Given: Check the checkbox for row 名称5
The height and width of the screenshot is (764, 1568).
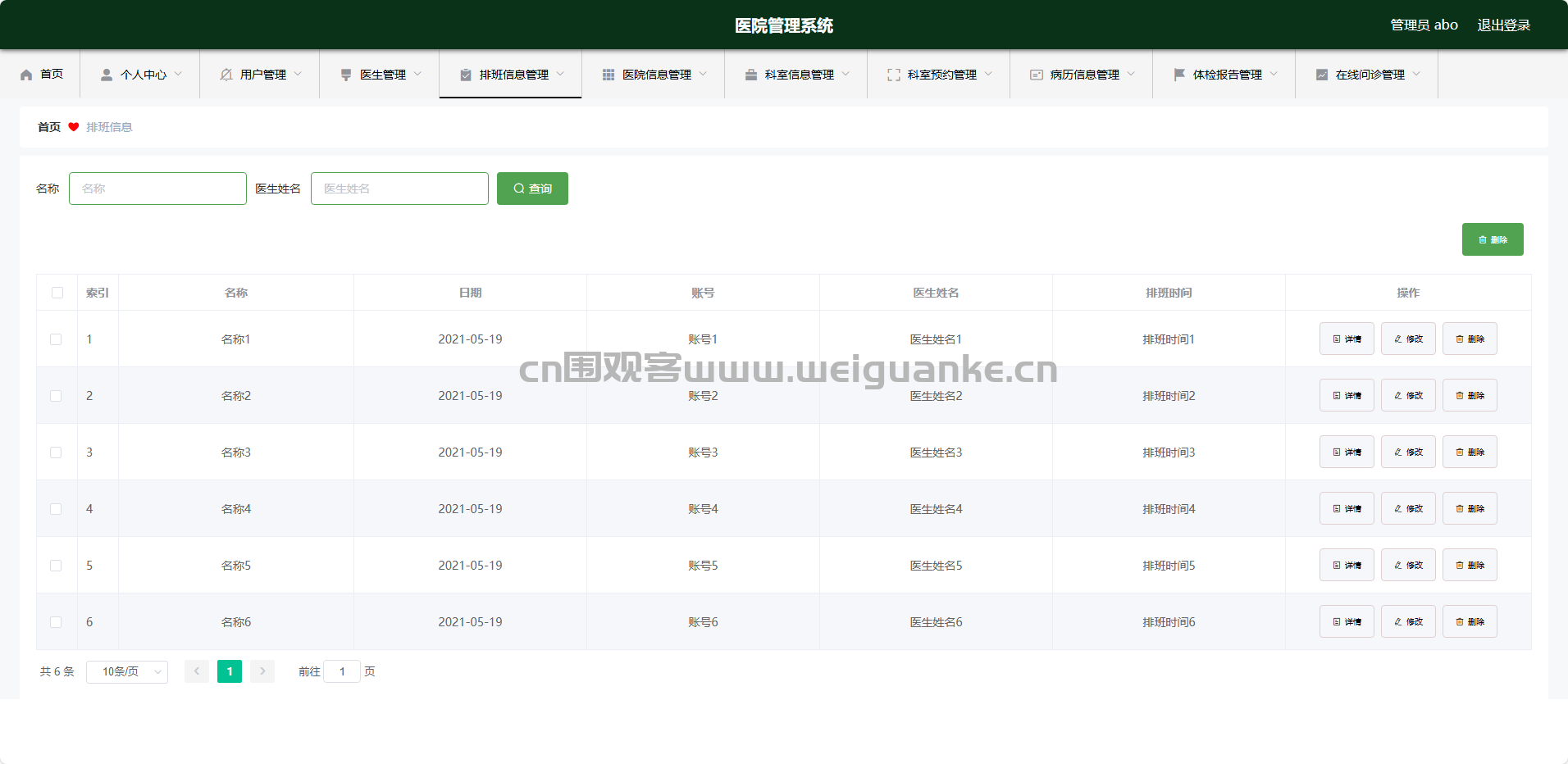Looking at the screenshot, I should 56,566.
